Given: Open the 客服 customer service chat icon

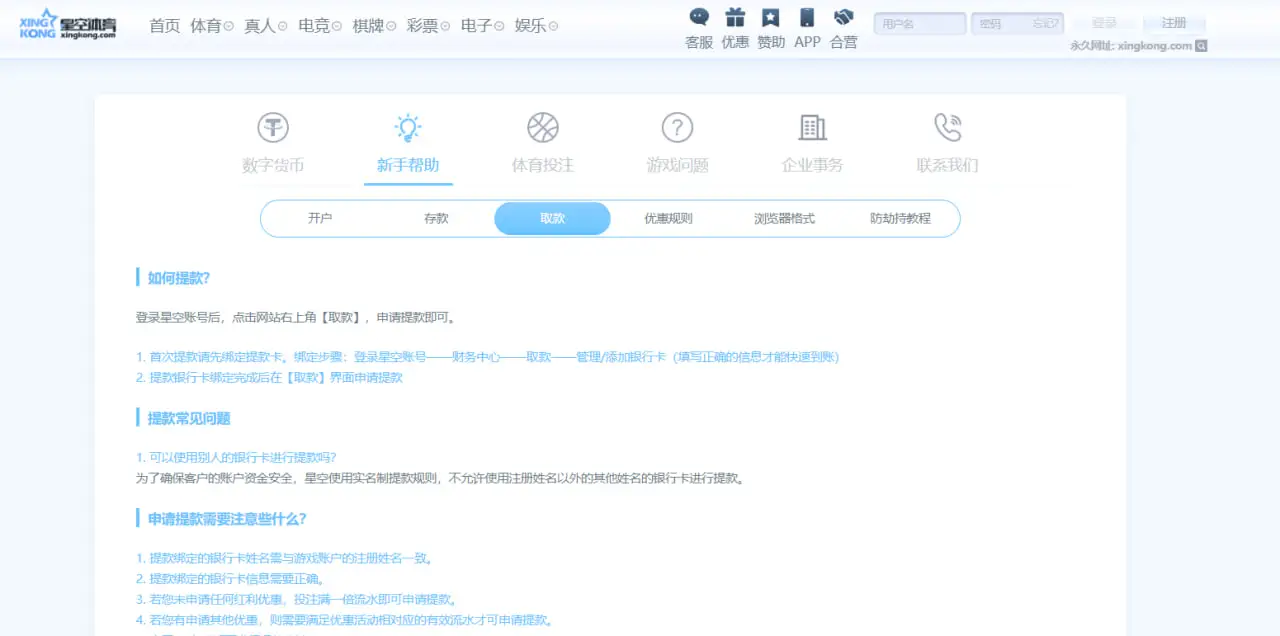Looking at the screenshot, I should 699,18.
